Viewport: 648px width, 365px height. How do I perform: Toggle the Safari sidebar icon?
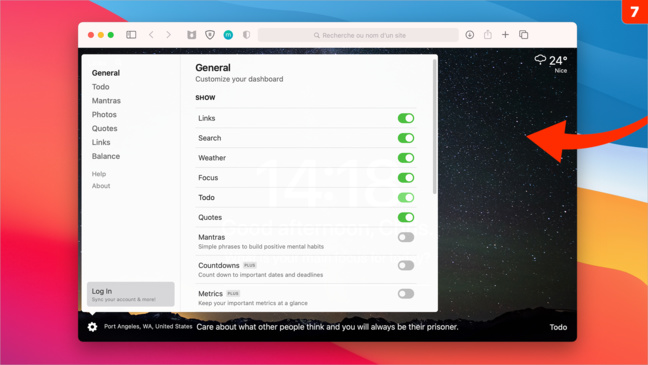pos(131,35)
